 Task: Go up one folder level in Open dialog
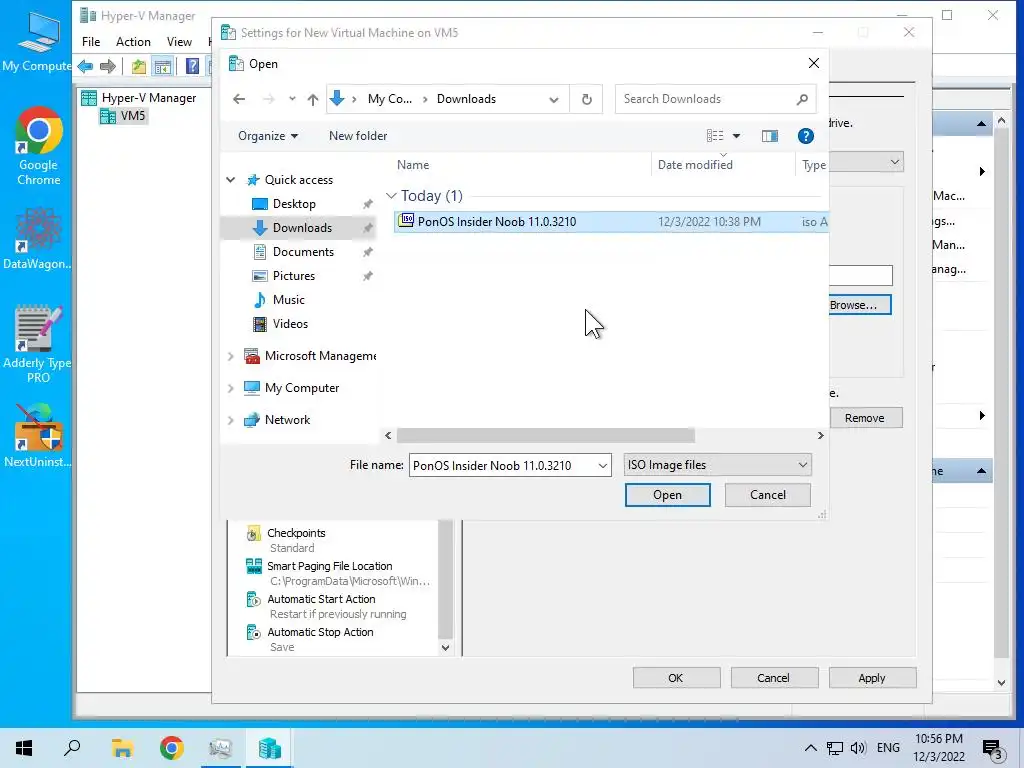click(313, 99)
